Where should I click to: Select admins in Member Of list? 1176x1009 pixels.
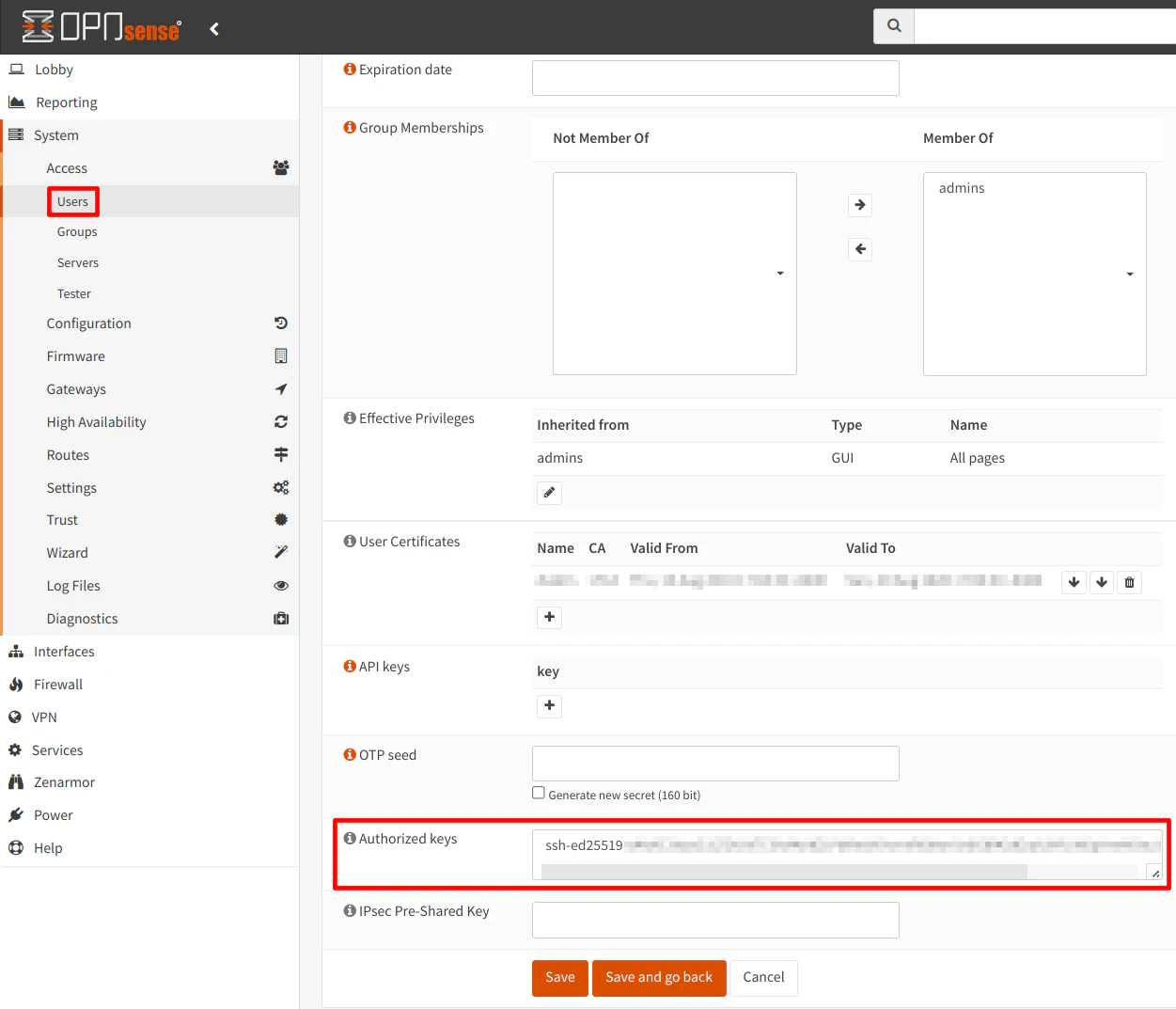coord(962,188)
